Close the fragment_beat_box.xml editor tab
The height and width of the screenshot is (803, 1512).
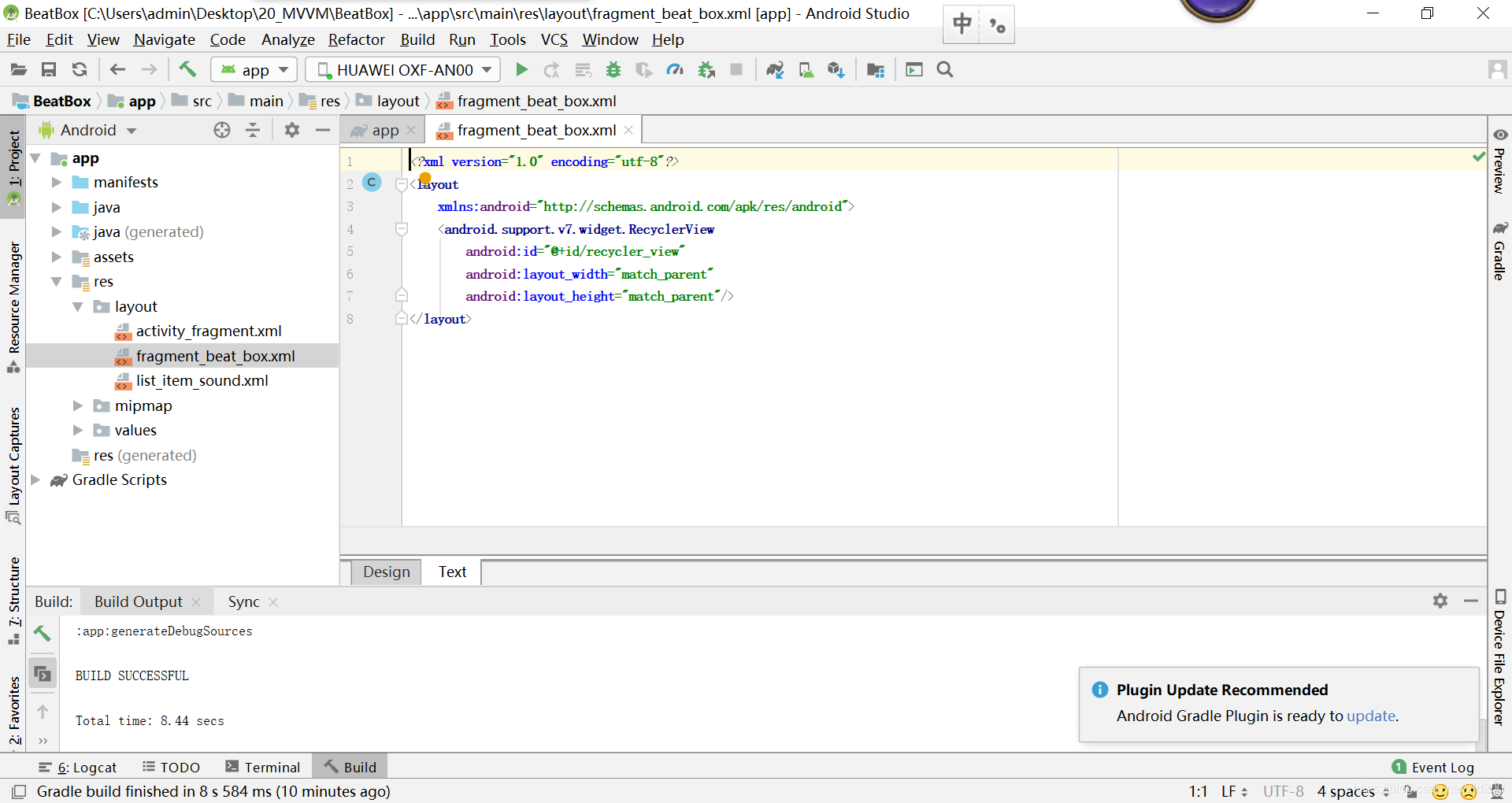click(628, 130)
